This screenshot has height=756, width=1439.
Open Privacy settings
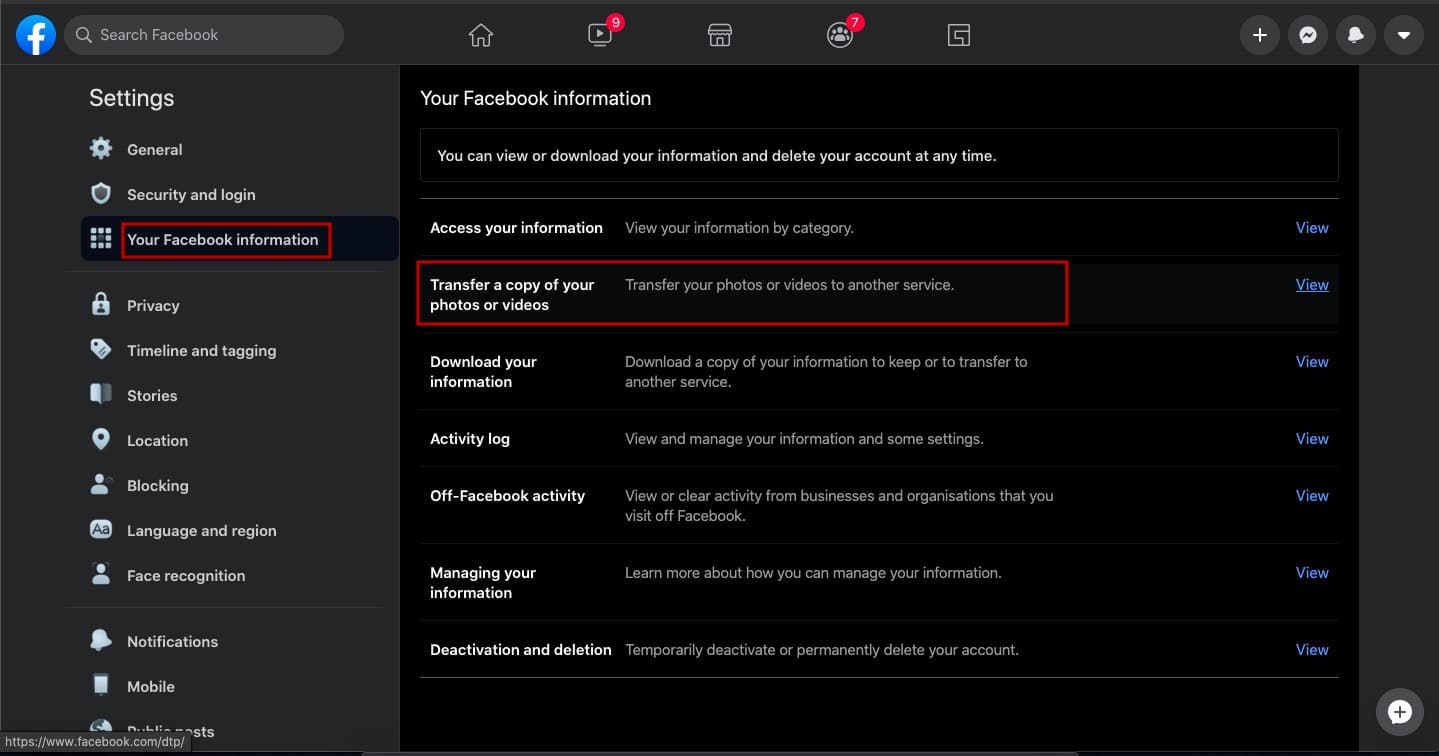(153, 306)
